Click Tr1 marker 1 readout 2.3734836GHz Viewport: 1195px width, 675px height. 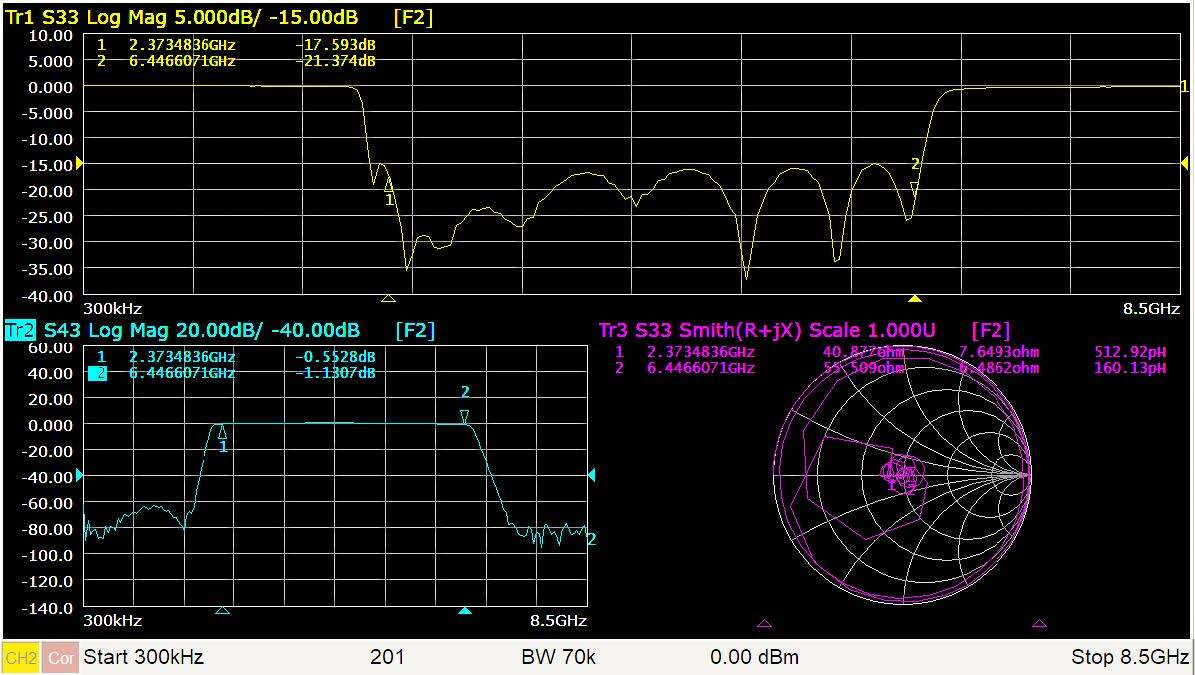click(182, 45)
